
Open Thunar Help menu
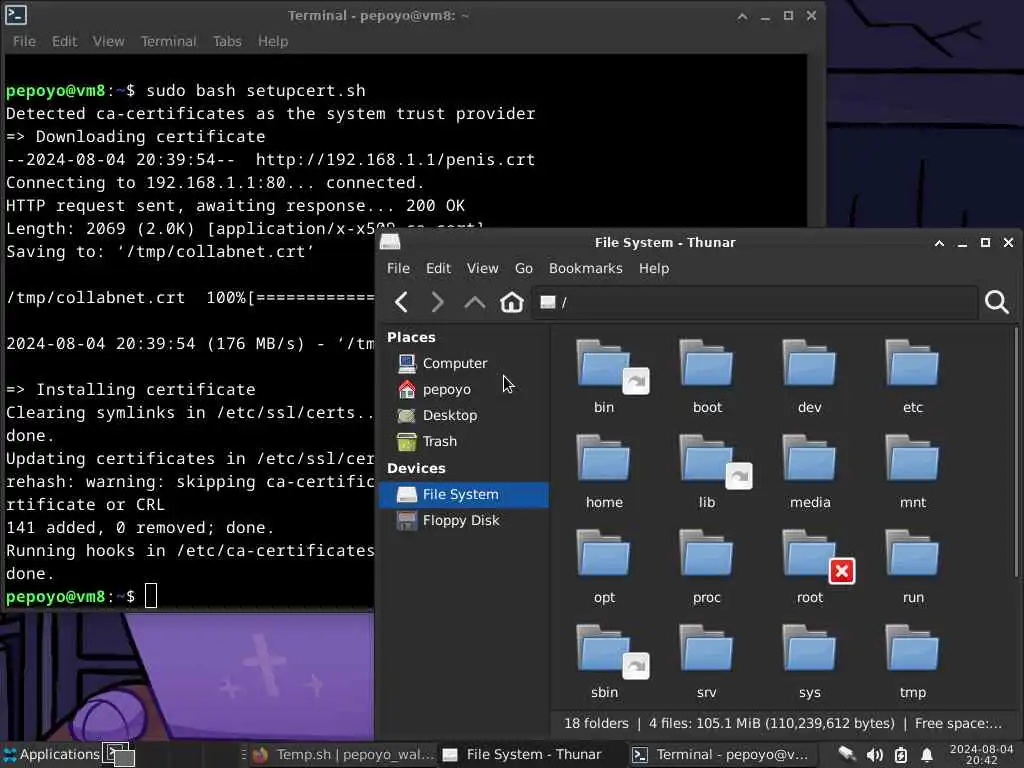(654, 268)
